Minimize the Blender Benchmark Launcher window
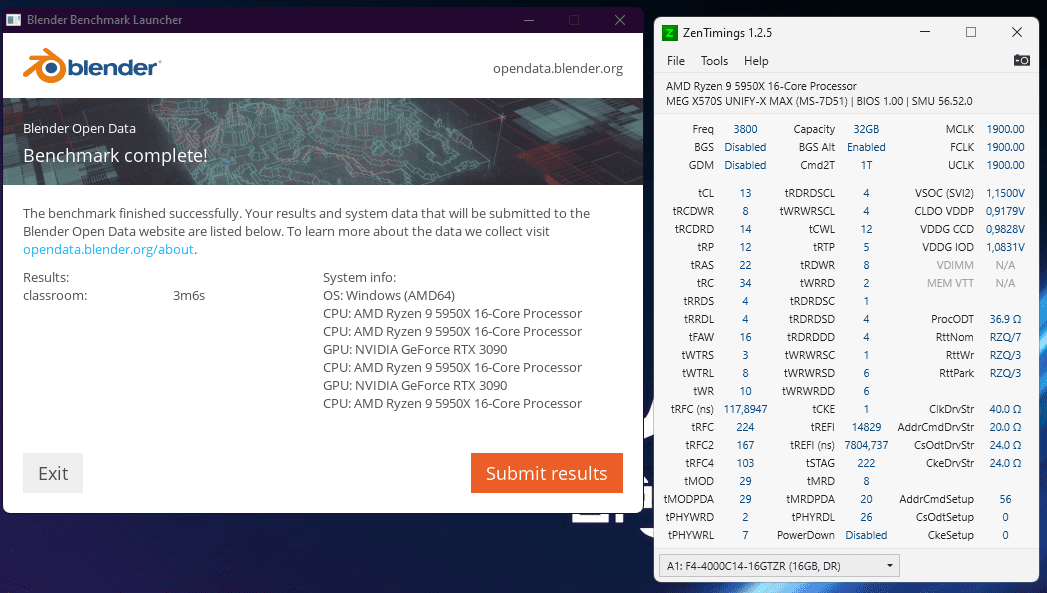 pos(529,20)
